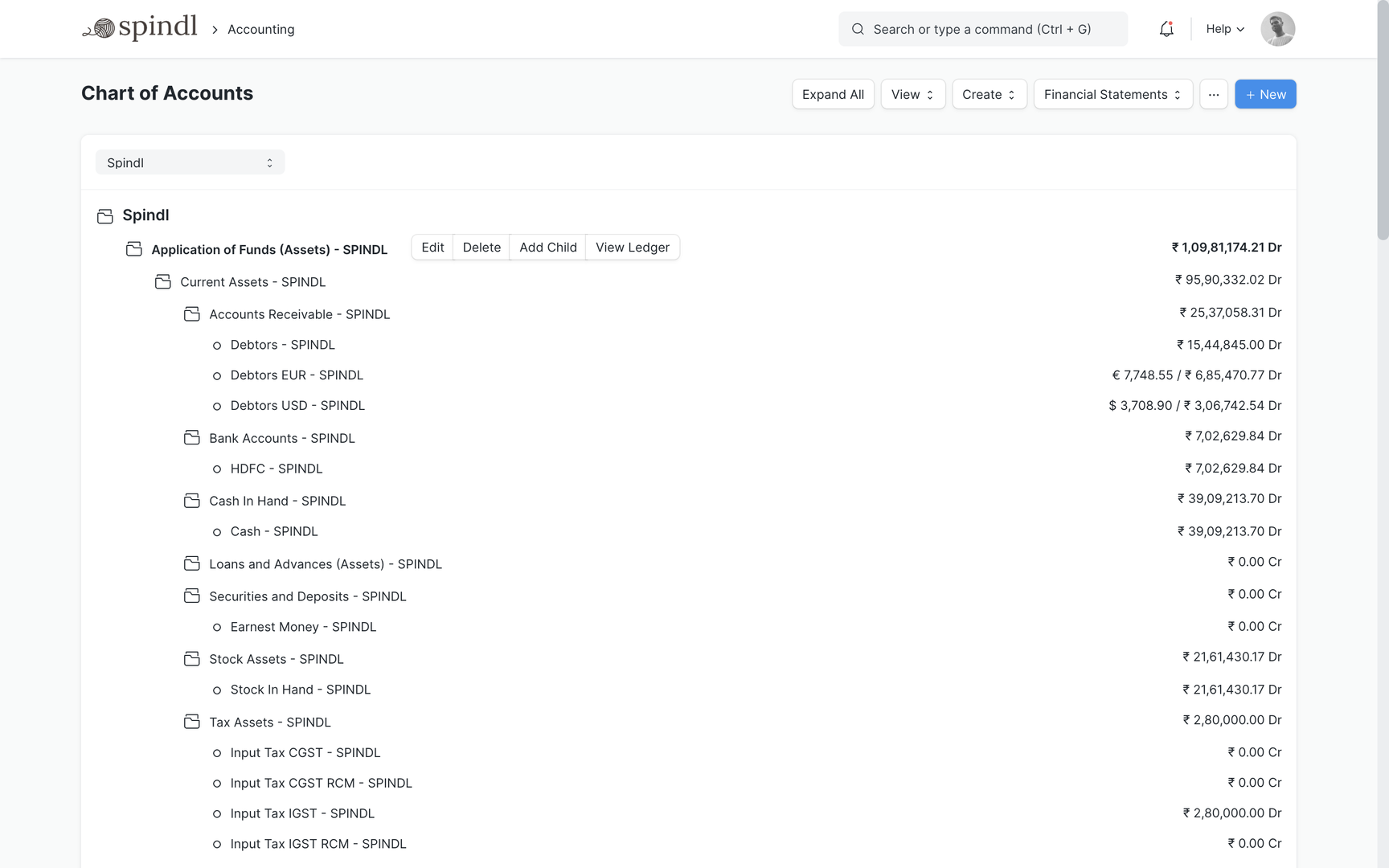Click the Input Tax CGST circle marker
The image size is (1389, 868).
(x=217, y=754)
